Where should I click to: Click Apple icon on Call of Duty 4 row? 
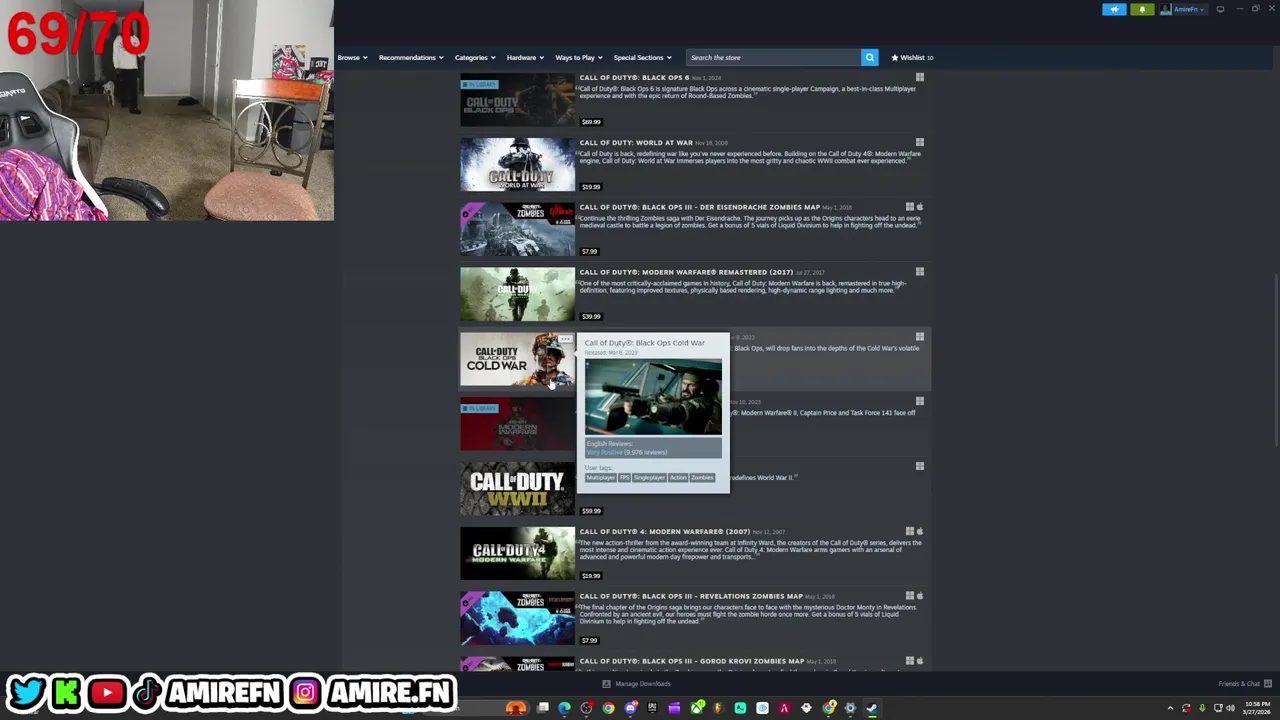(x=919, y=531)
